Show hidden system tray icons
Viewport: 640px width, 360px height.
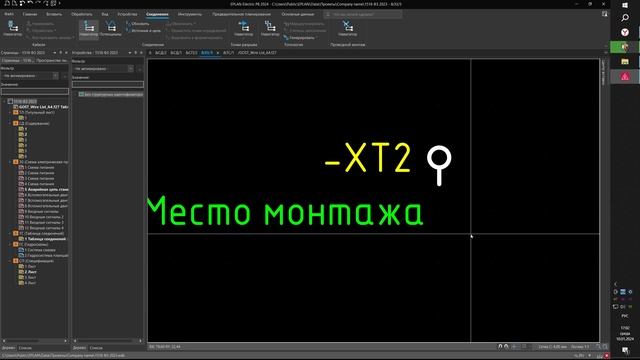tap(616, 284)
